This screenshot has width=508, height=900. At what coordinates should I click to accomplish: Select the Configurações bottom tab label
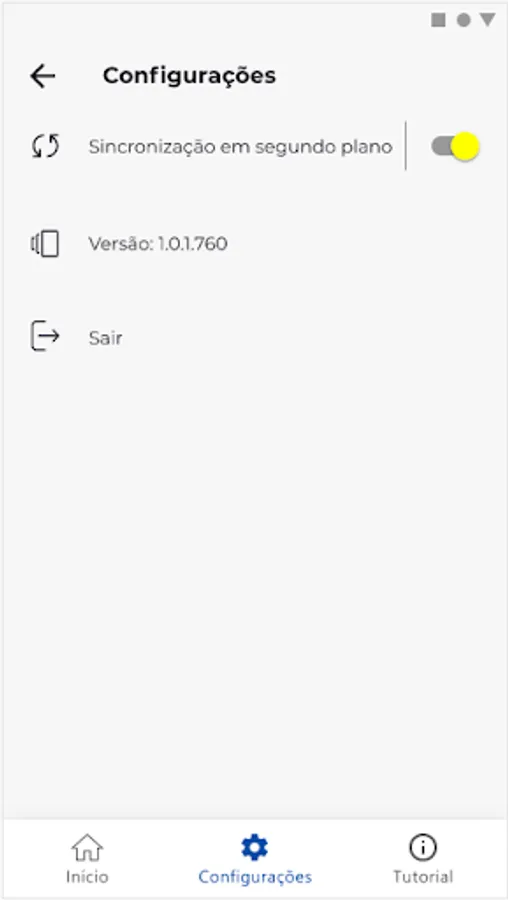click(255, 877)
